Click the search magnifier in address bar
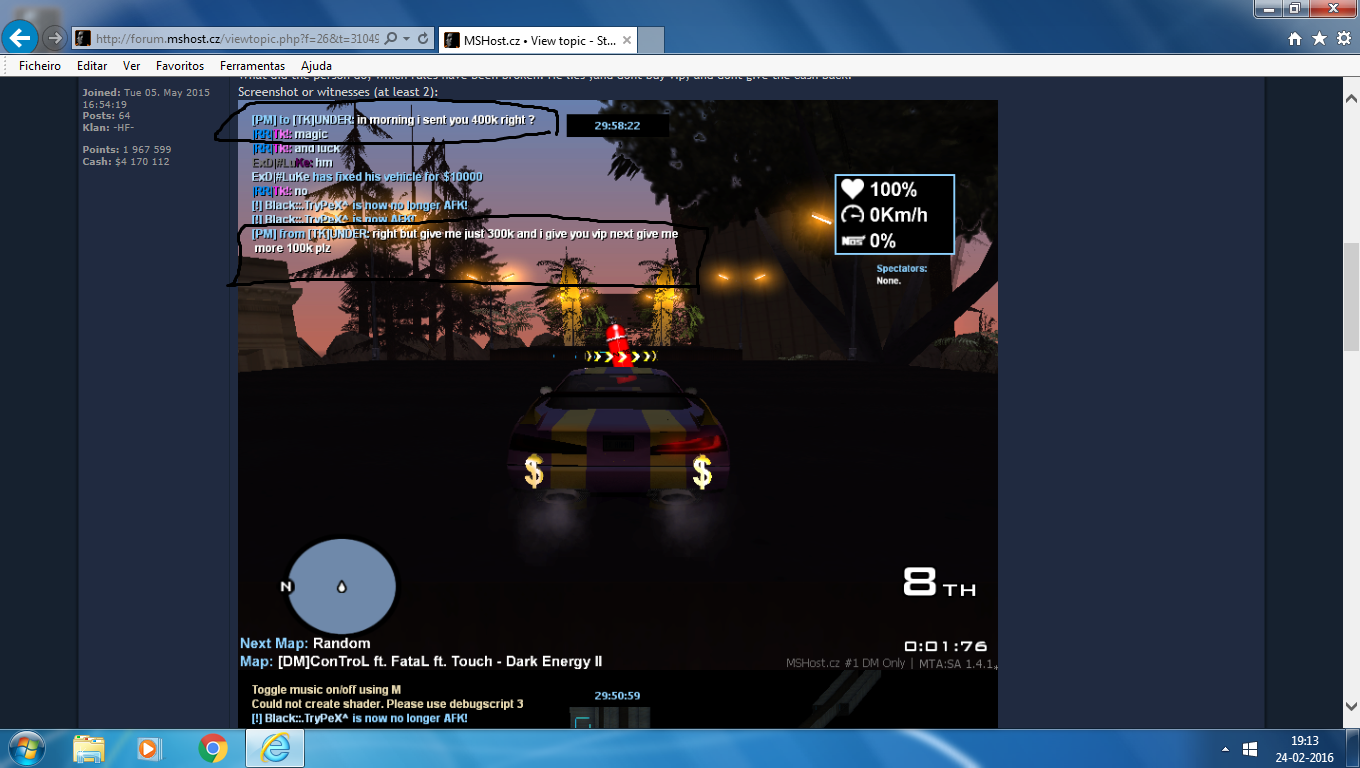Viewport: 1360px width, 768px height. (x=391, y=39)
